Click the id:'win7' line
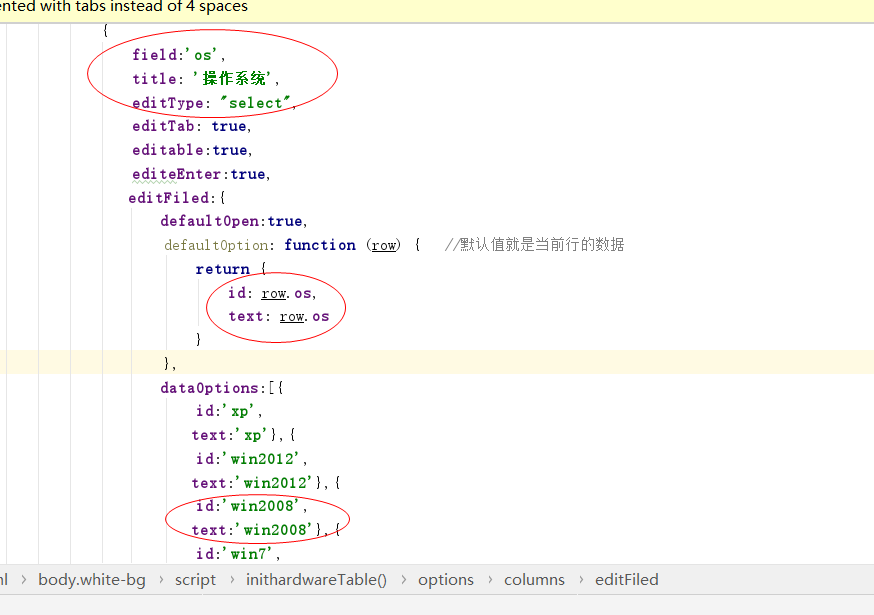Screen dimensions: 874x615 pos(237,554)
